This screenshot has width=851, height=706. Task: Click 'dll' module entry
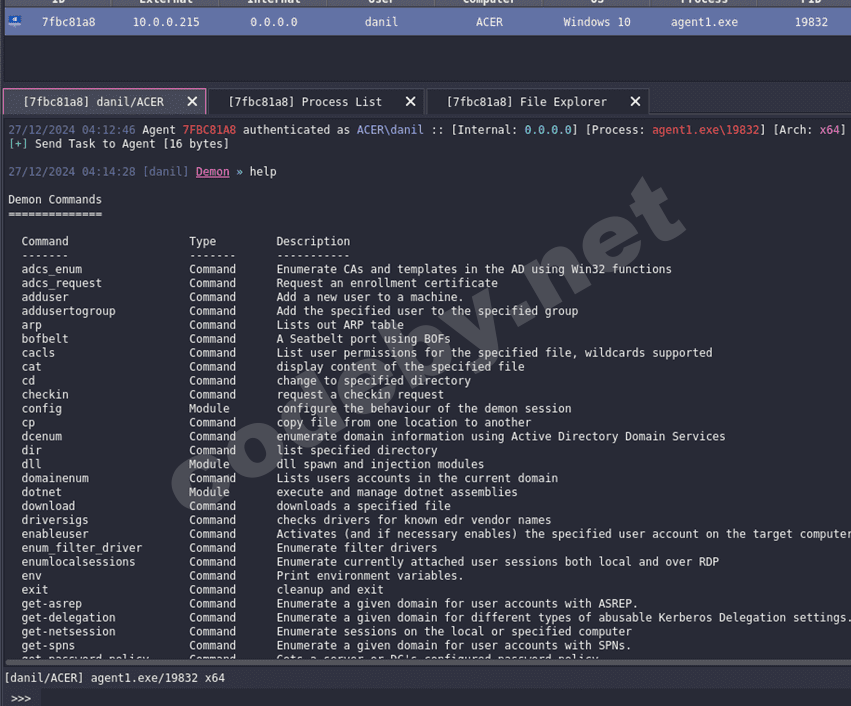31,465
